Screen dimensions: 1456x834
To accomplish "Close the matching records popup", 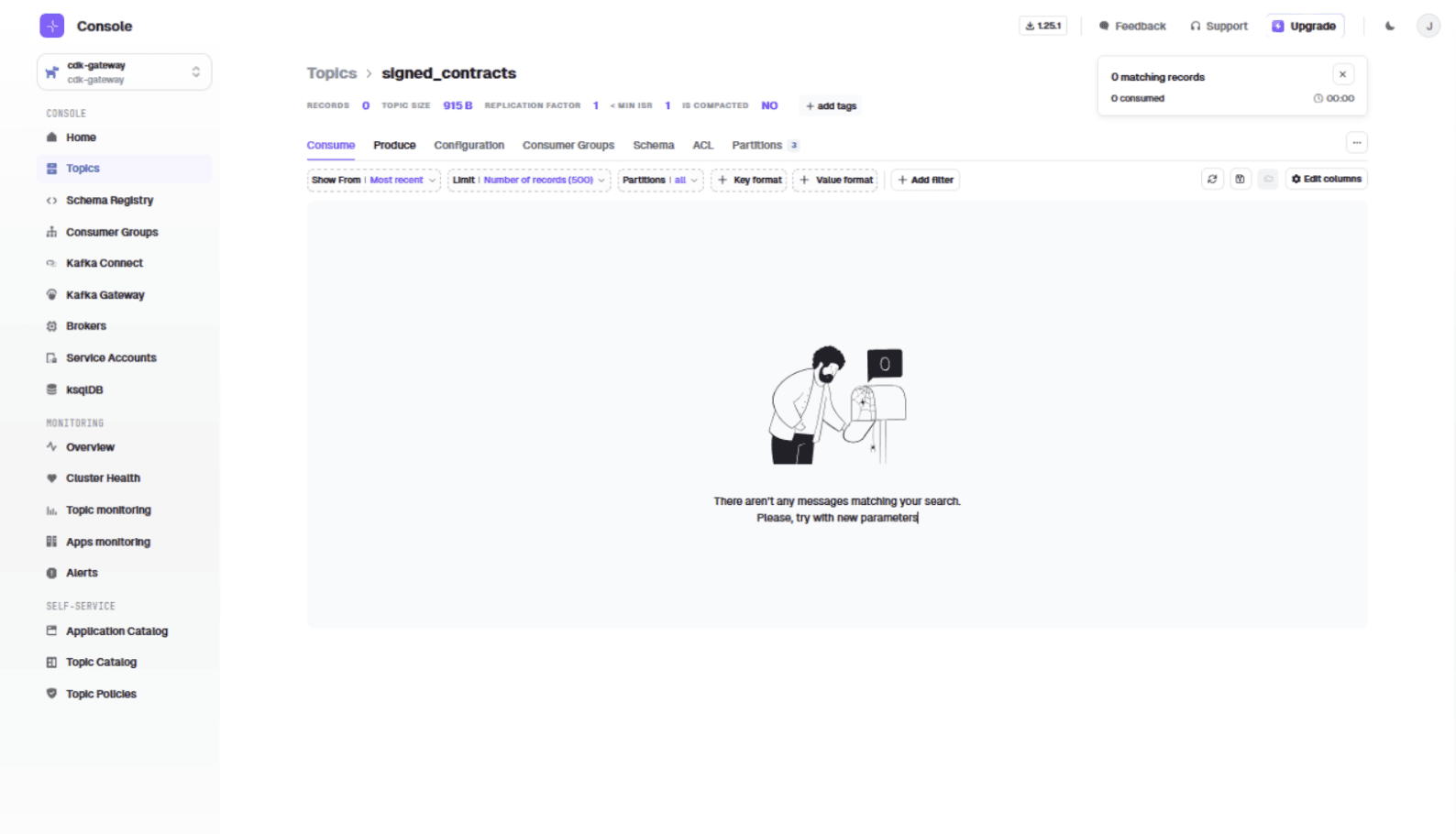I will 1342,75.
